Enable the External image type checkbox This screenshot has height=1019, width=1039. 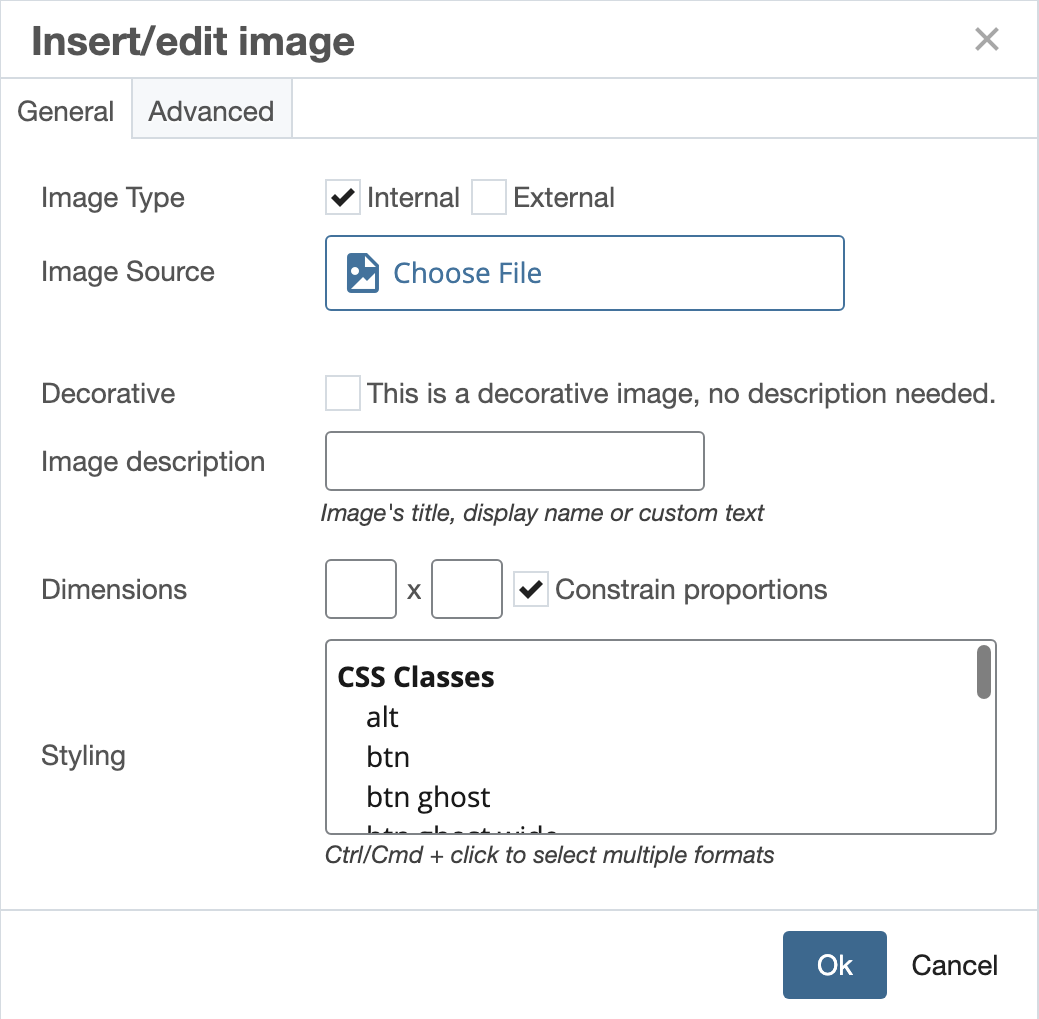click(x=489, y=198)
